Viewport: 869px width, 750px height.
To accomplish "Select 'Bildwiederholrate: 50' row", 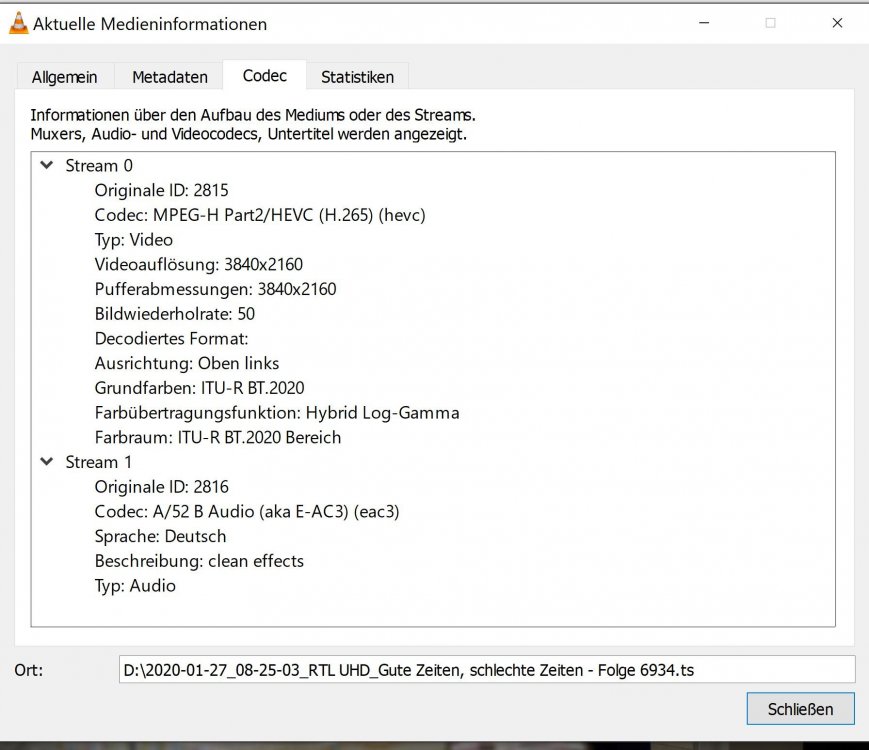I will [175, 314].
